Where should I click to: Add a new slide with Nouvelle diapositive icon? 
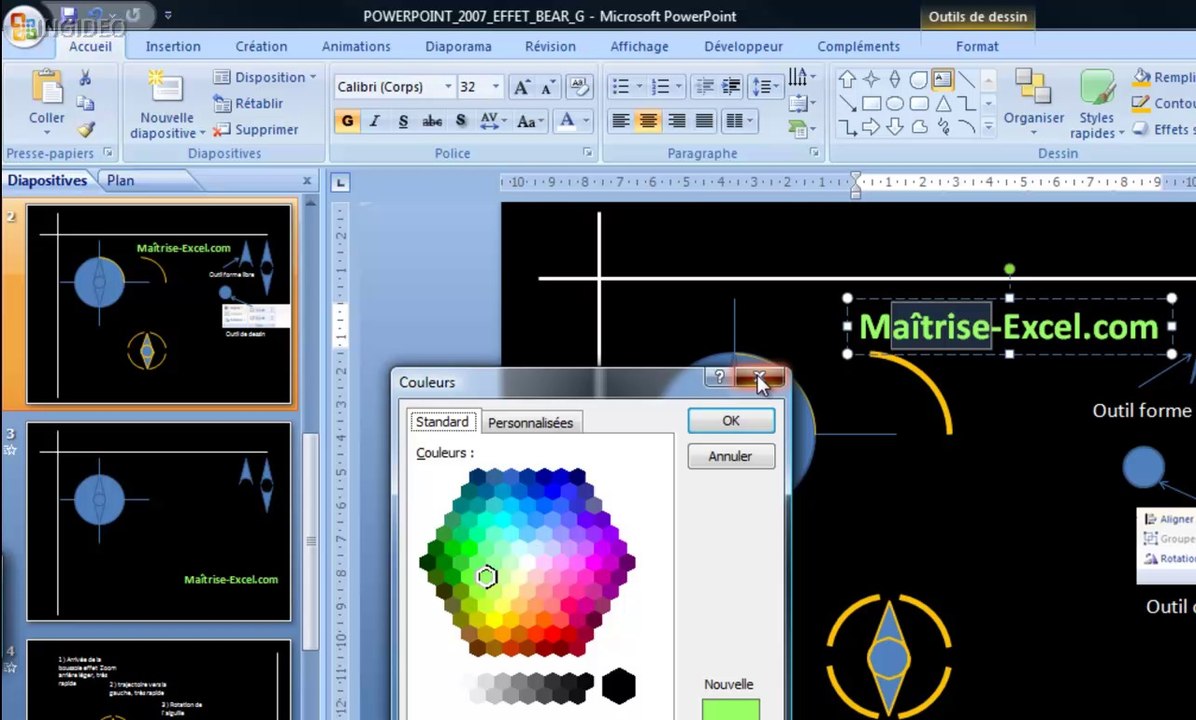[x=166, y=87]
